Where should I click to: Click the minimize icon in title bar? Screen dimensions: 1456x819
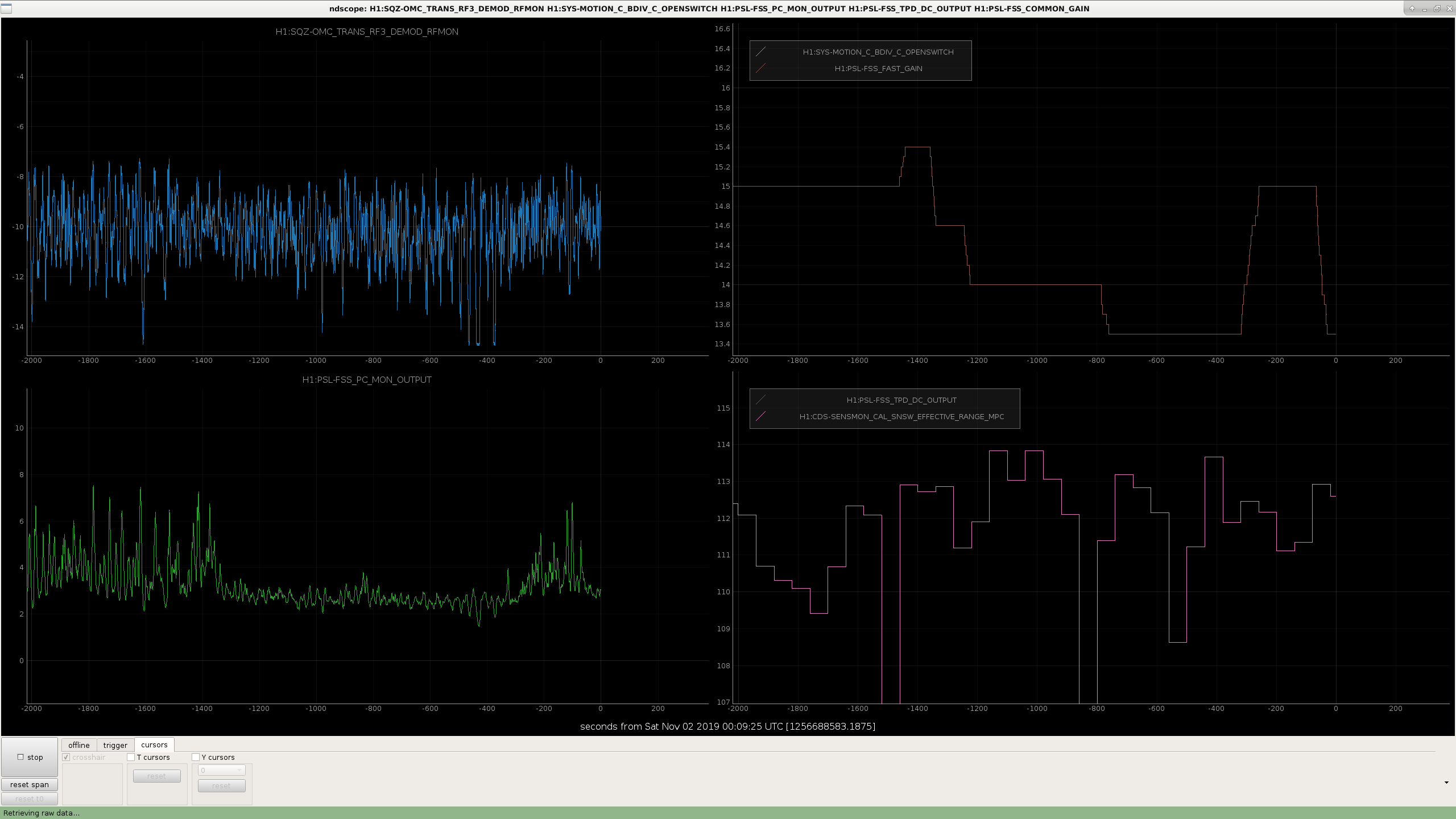coord(1425,9)
